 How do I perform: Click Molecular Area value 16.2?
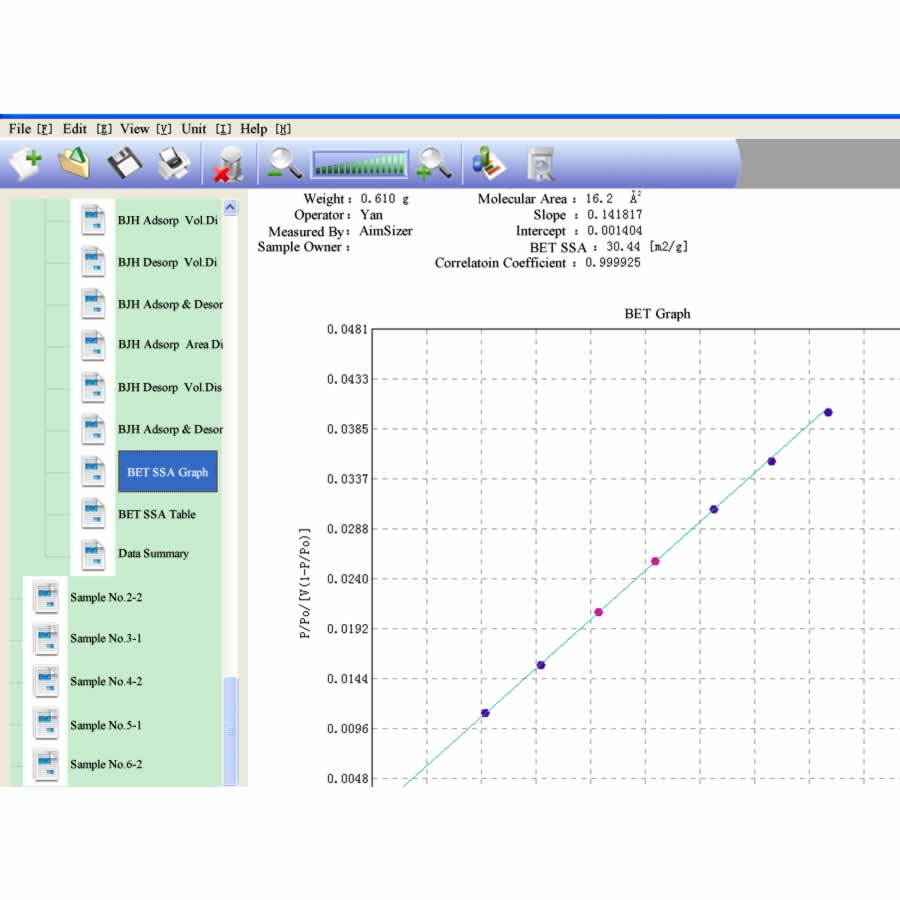pyautogui.click(x=599, y=199)
